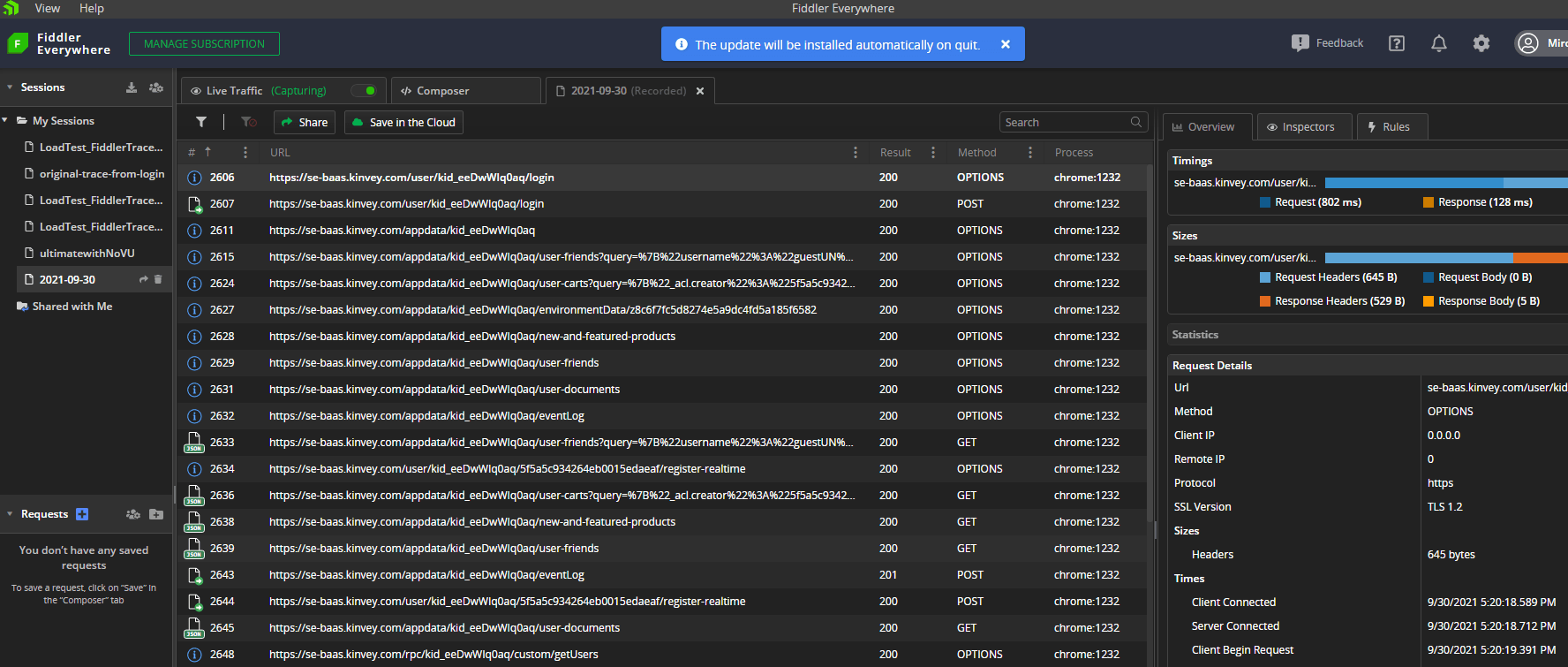Select request 2648 custom/getUsers row
Viewport: 1568px width, 667px height.
[664, 655]
